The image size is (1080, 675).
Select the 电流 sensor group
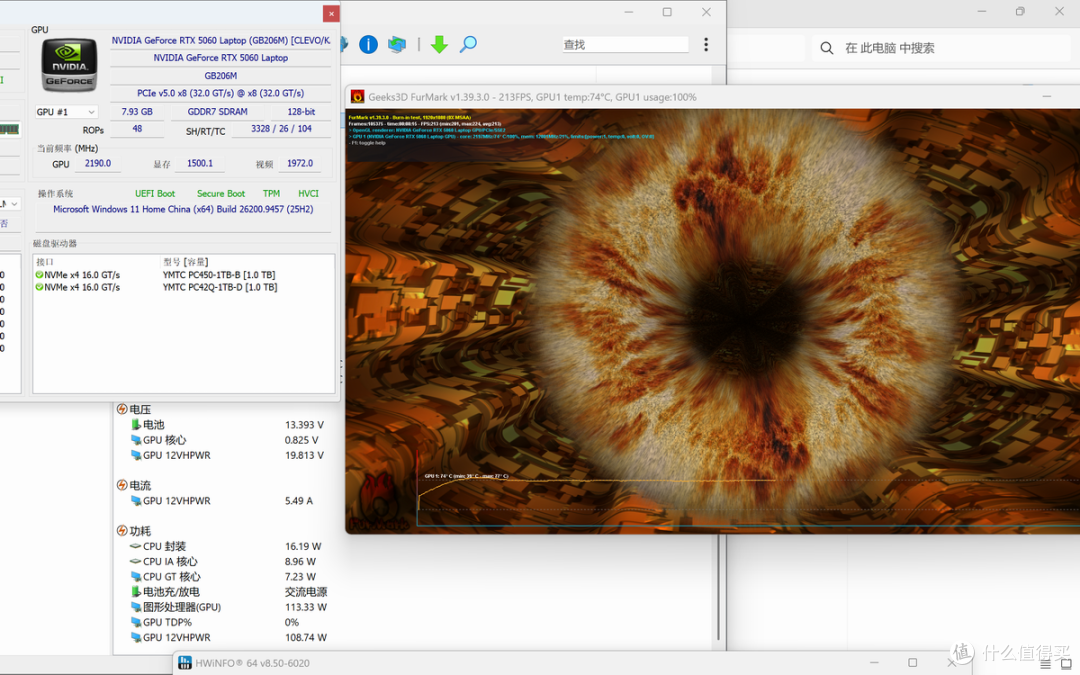tap(140, 486)
